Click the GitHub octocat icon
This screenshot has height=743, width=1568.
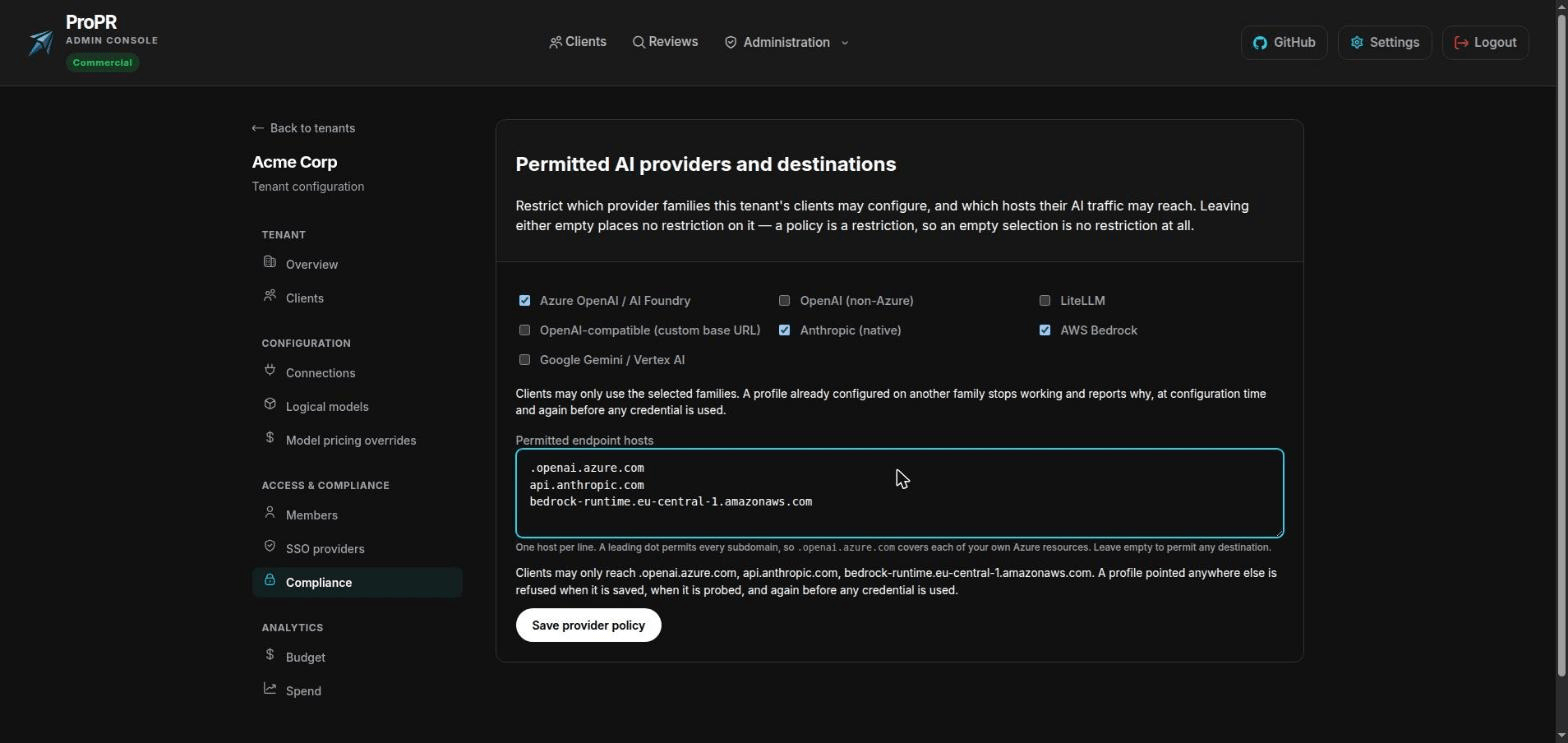(x=1260, y=43)
